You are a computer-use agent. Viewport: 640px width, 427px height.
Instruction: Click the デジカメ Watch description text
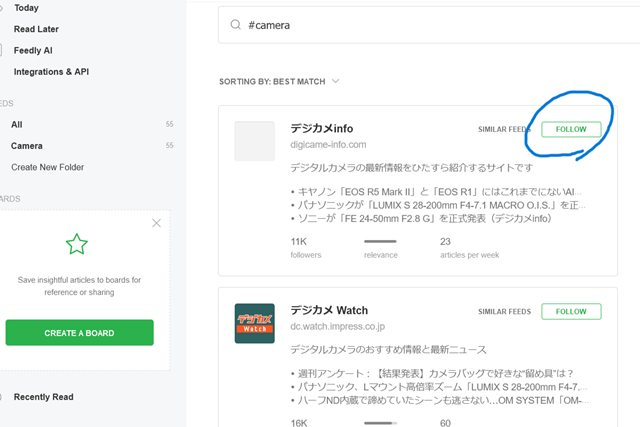(x=388, y=350)
